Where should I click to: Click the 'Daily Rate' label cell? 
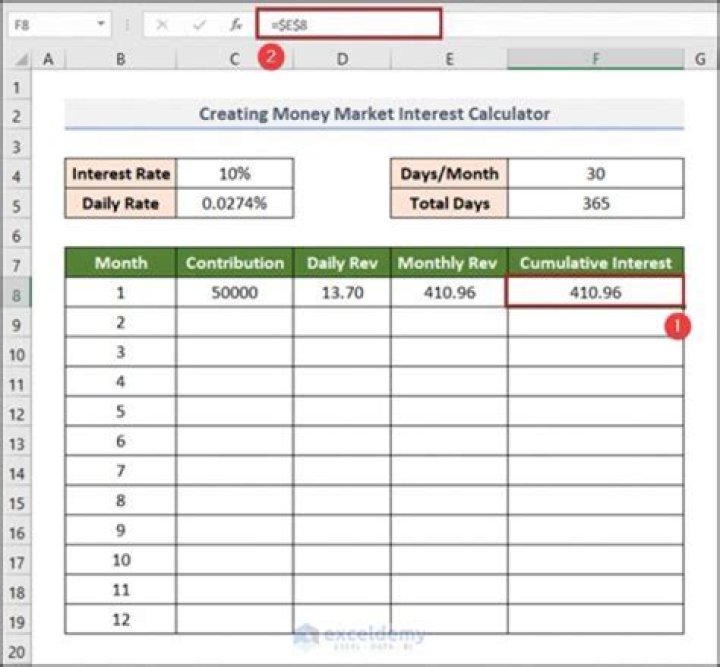(120, 203)
